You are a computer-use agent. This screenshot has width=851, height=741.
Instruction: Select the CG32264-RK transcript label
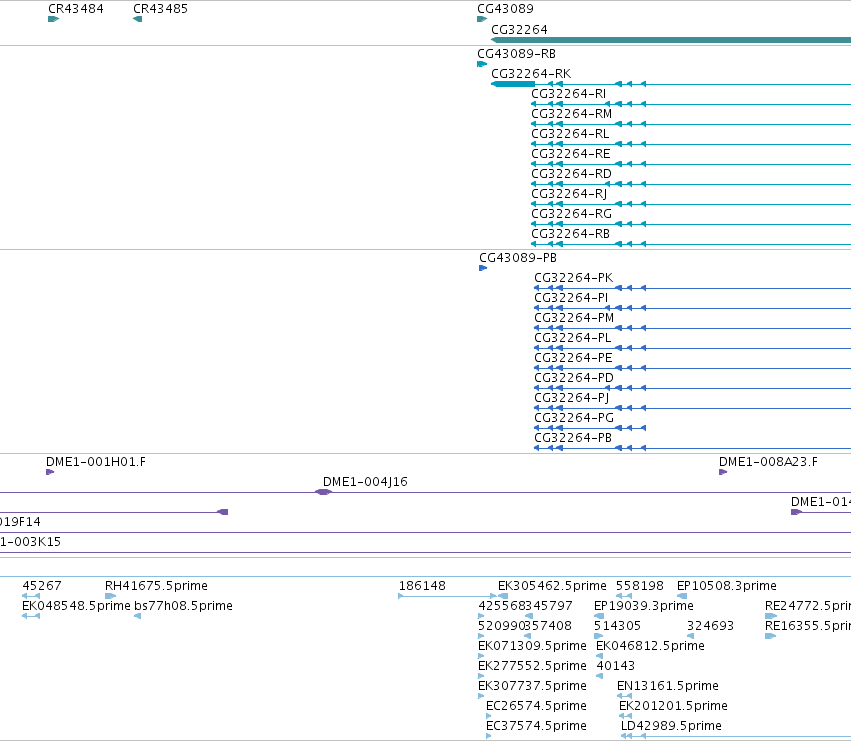tap(531, 74)
